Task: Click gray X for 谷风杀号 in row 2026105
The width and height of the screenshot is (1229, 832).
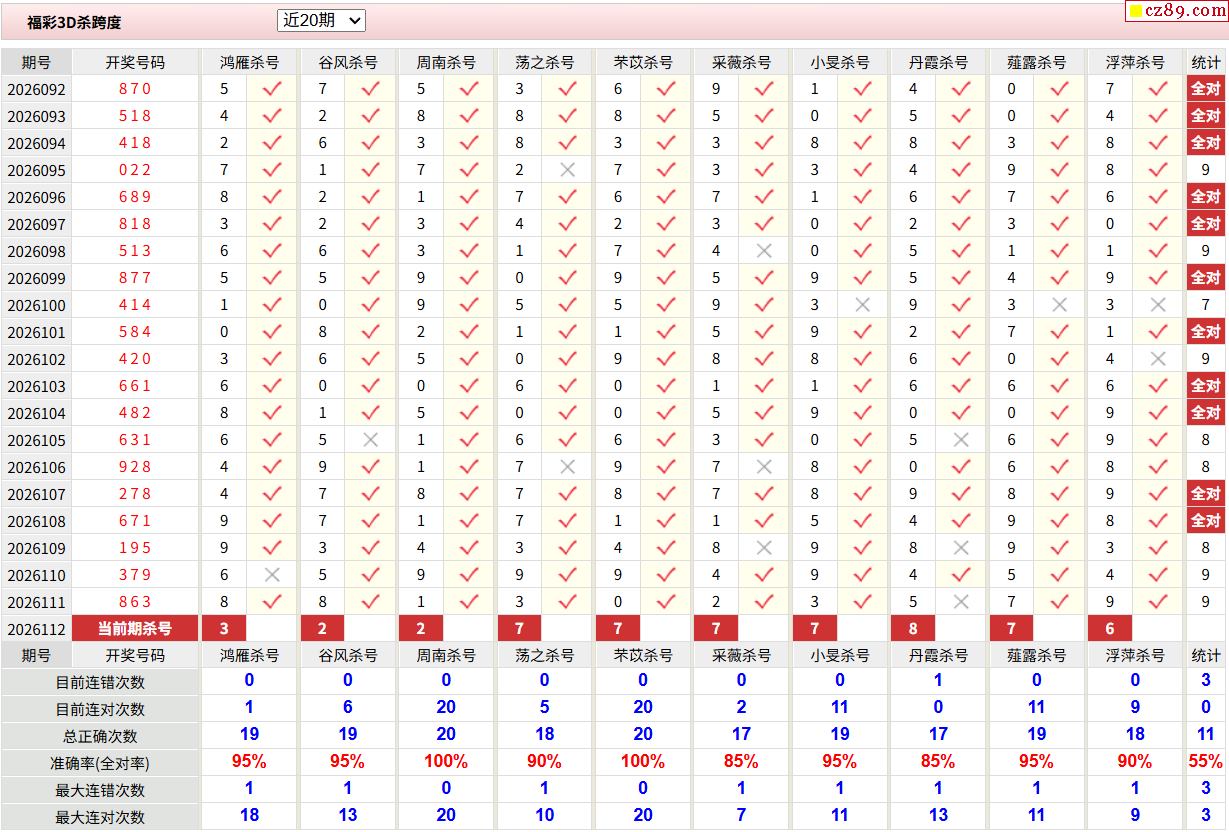Action: (x=370, y=440)
